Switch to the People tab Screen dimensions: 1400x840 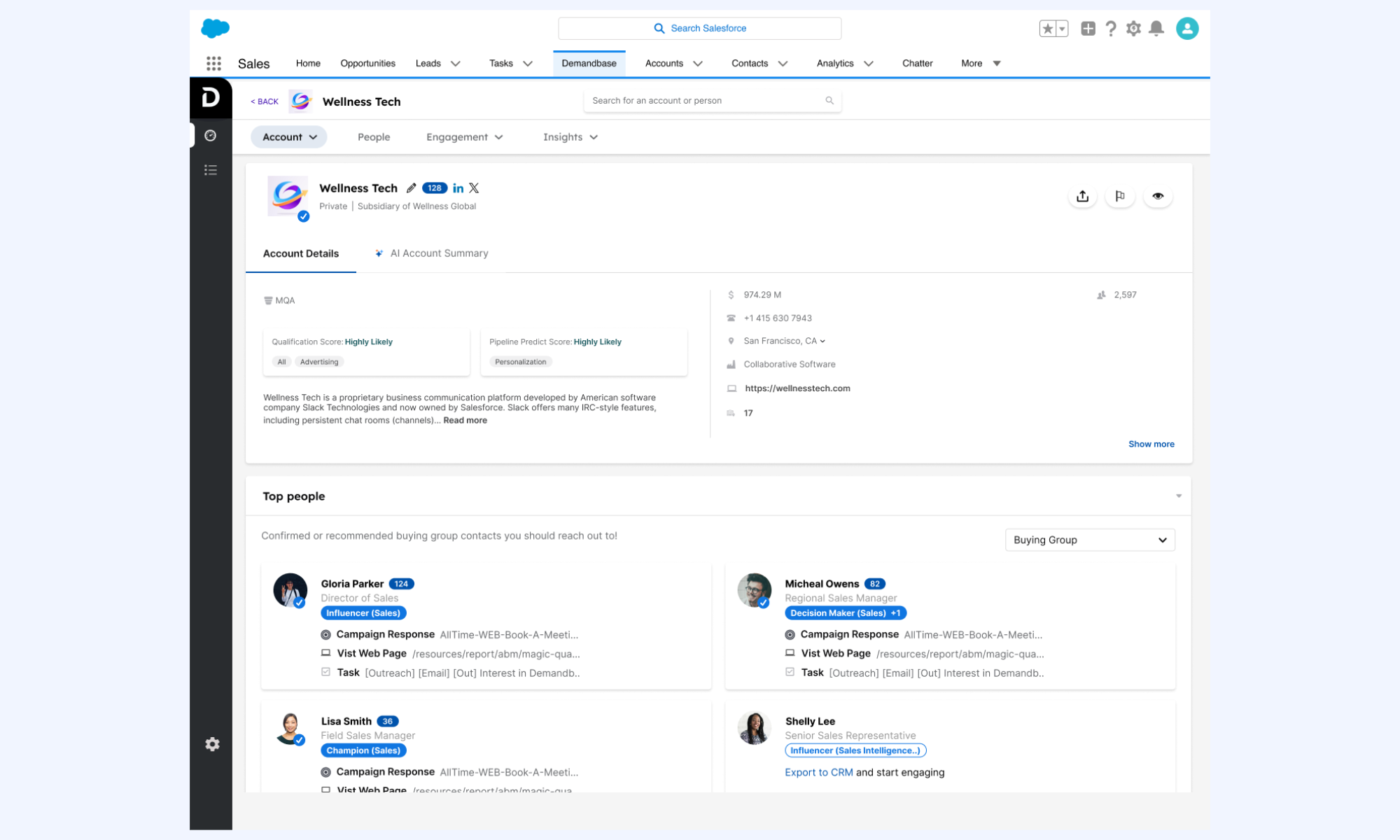[x=374, y=137]
